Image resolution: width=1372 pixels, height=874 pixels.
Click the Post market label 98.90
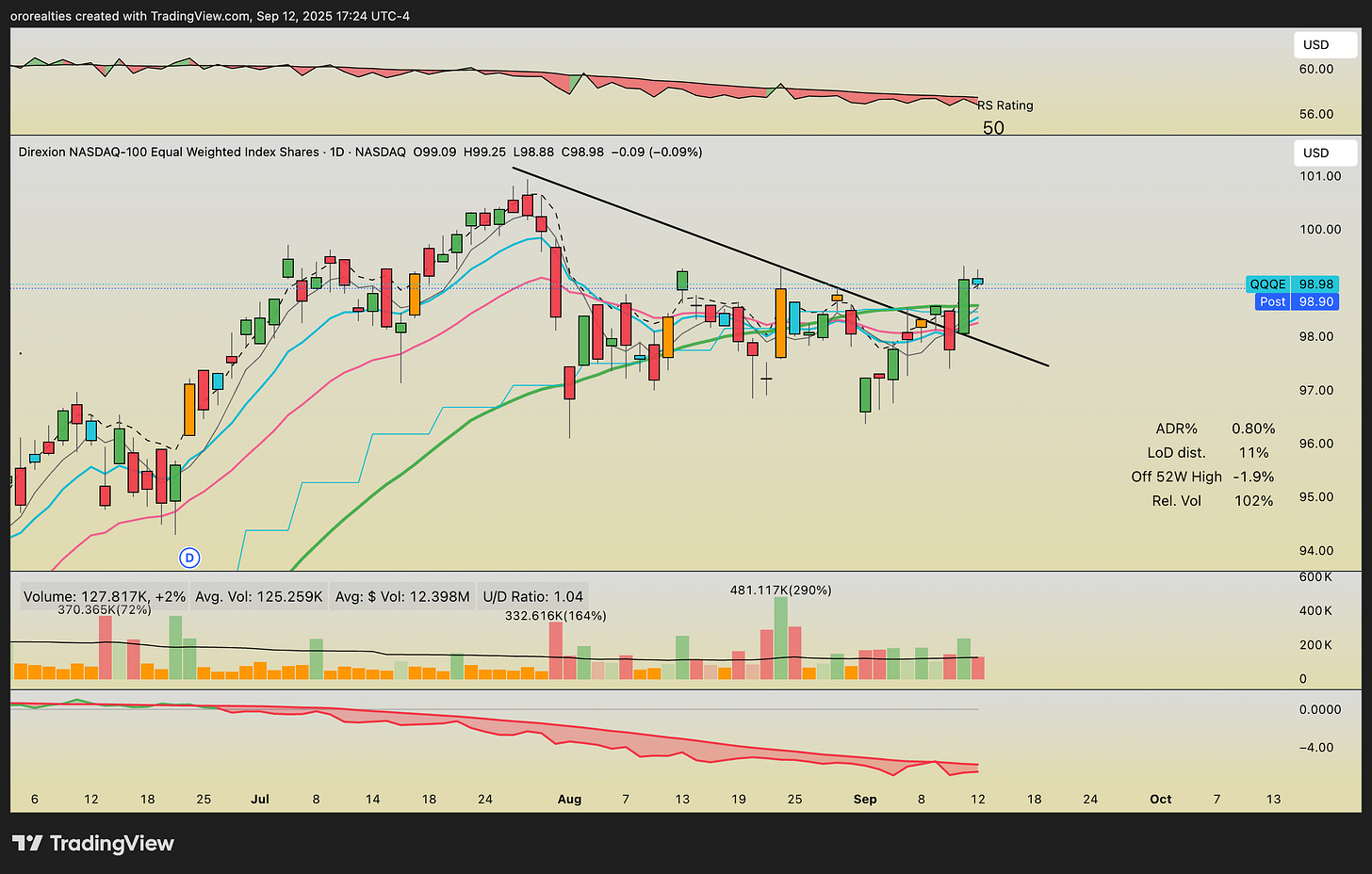(x=1297, y=301)
